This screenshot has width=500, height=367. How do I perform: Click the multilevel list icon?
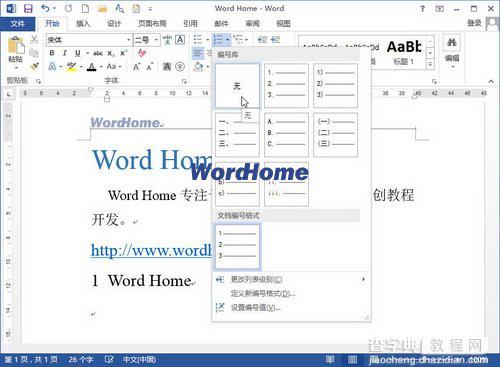pyautogui.click(x=238, y=40)
